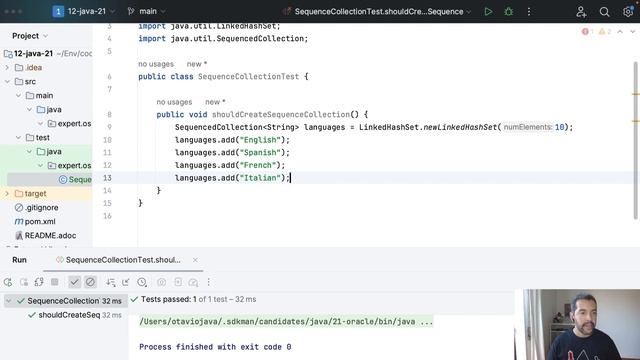
Task: Open Search Everywhere magnifier
Action: [x=604, y=12]
